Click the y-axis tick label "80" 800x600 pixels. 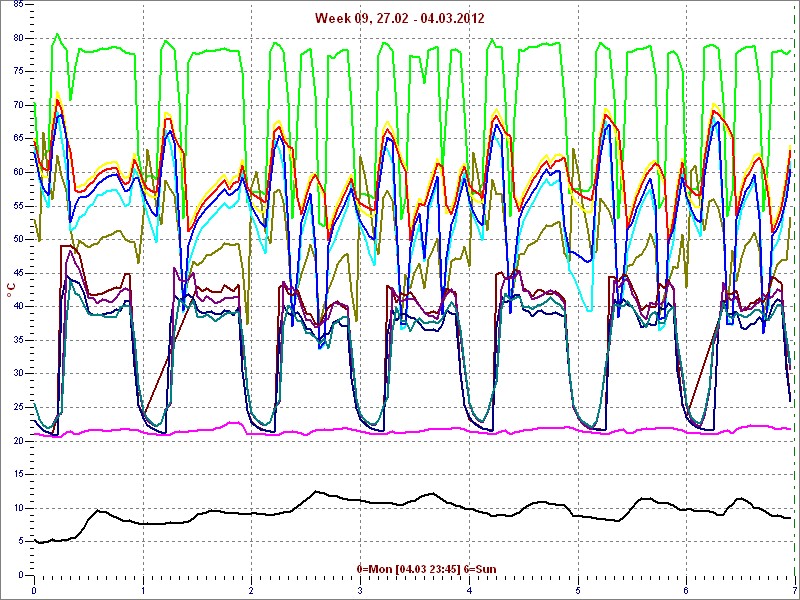click(x=18, y=38)
